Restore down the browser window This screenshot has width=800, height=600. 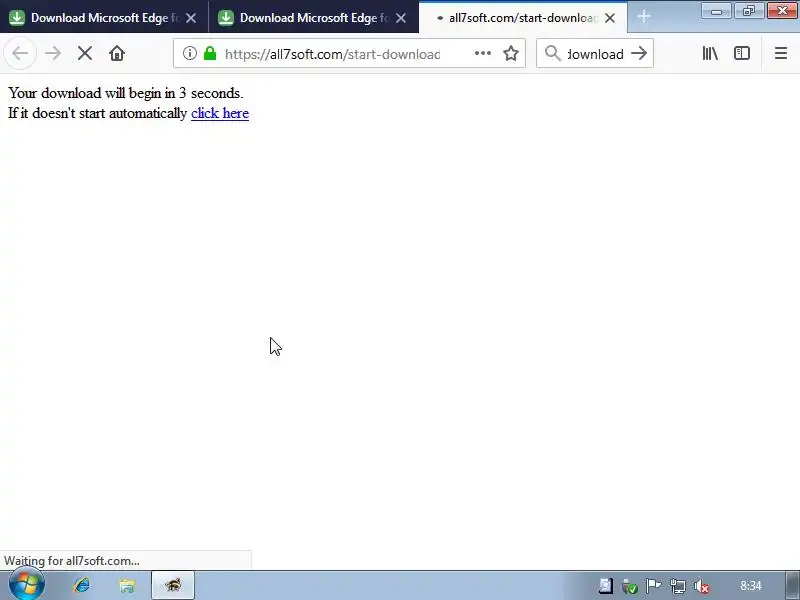pyautogui.click(x=748, y=10)
